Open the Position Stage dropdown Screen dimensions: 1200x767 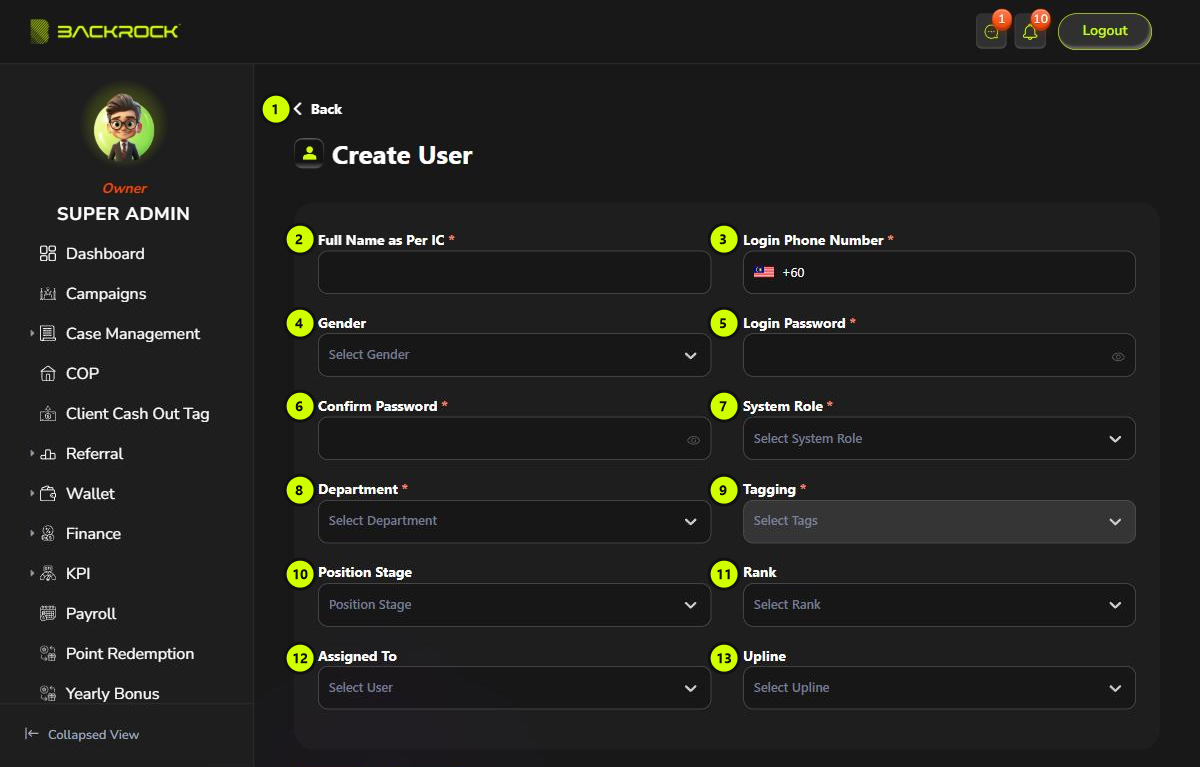pos(514,604)
